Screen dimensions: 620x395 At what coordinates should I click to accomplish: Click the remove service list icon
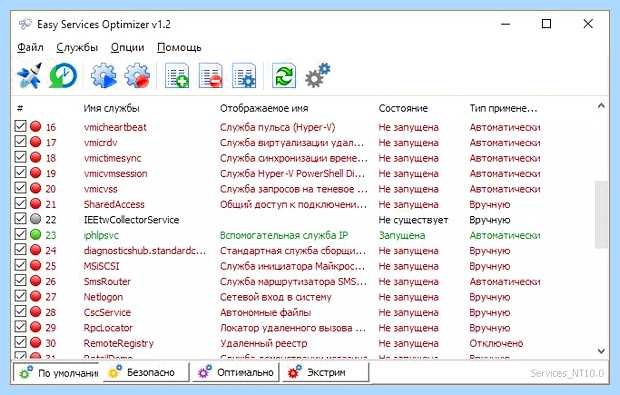pos(210,75)
